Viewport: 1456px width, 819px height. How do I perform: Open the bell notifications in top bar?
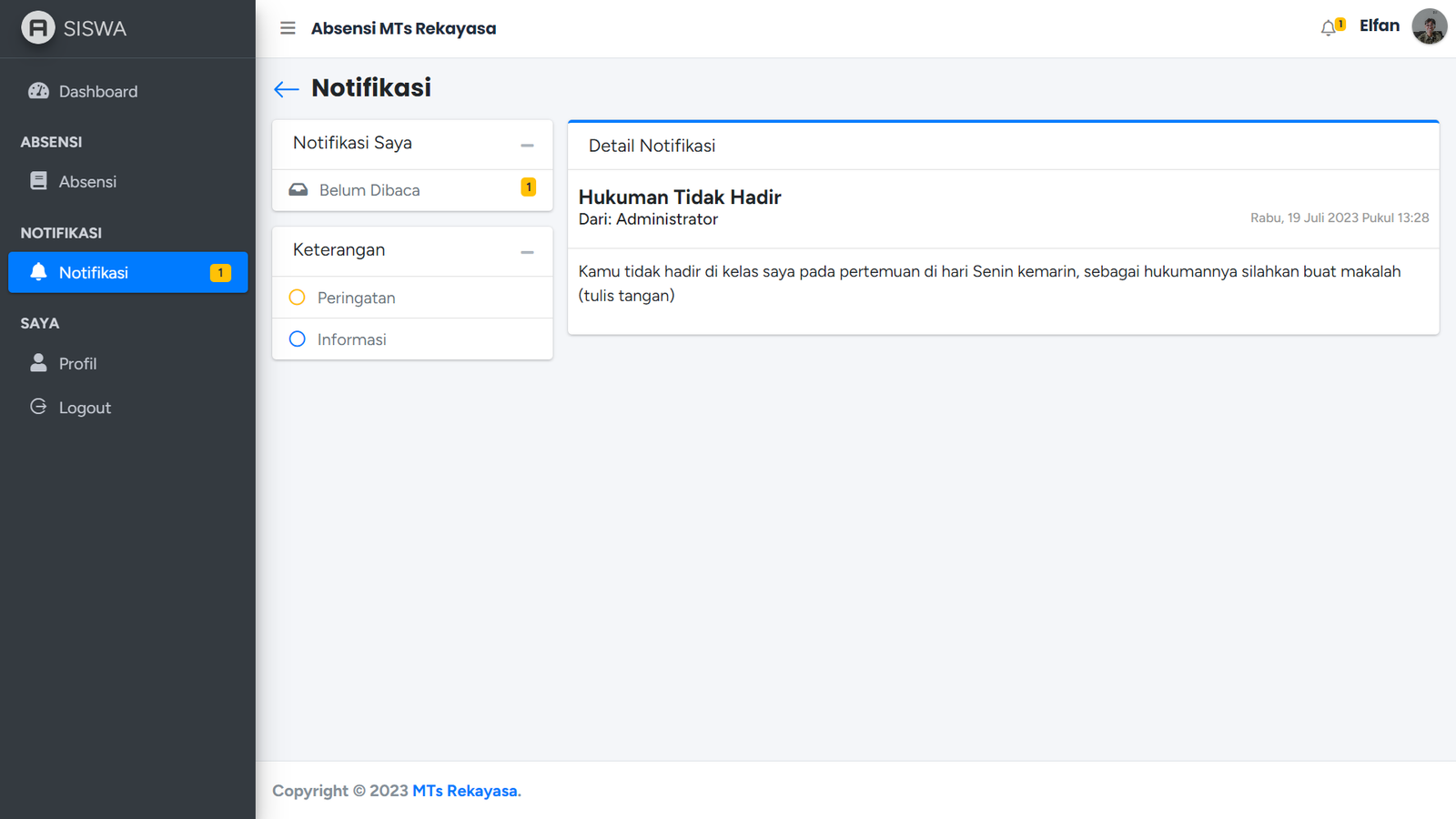[x=1330, y=27]
